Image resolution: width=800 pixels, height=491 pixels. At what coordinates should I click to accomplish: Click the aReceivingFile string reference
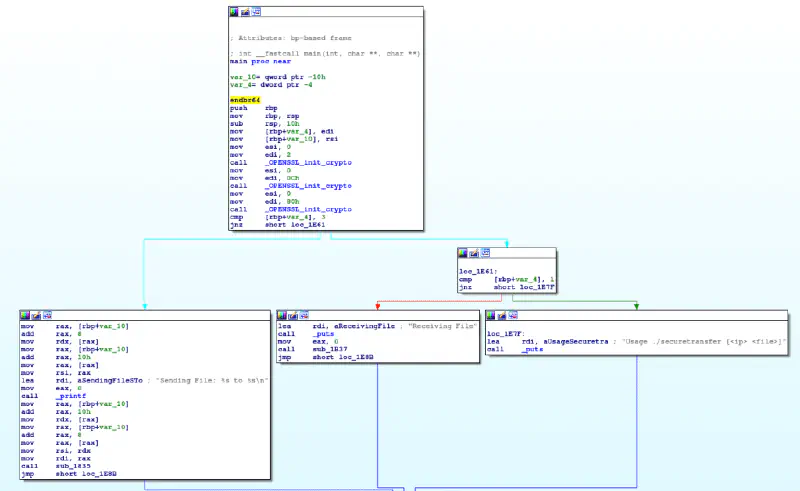(x=350, y=327)
